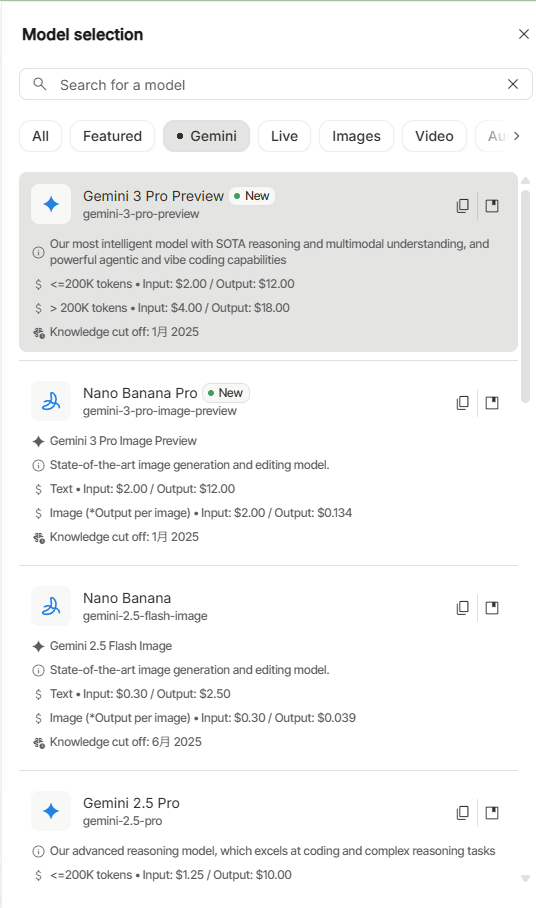Open Gemini 2.5 Pro details icon

[x=492, y=812]
